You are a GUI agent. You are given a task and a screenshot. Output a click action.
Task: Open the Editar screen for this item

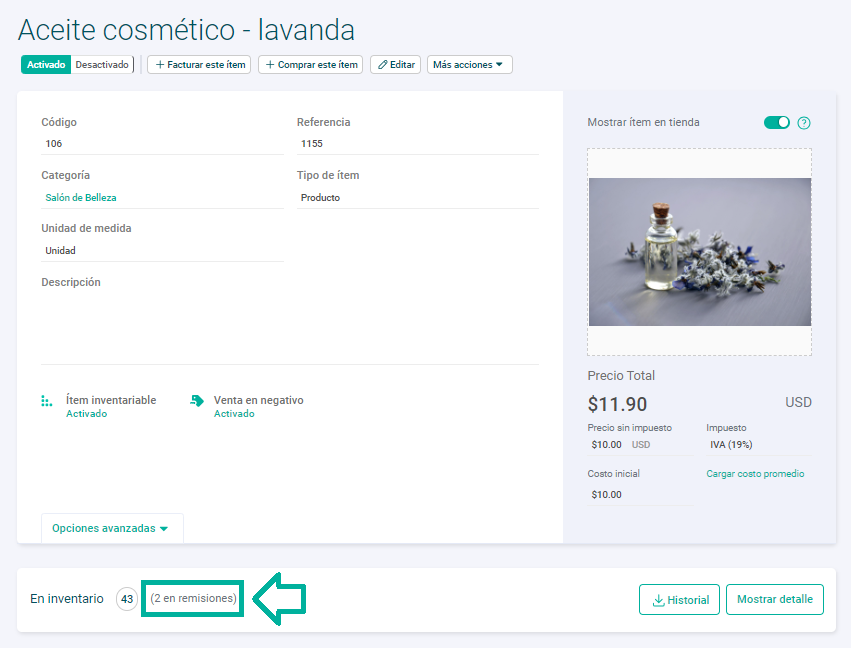(x=394, y=64)
